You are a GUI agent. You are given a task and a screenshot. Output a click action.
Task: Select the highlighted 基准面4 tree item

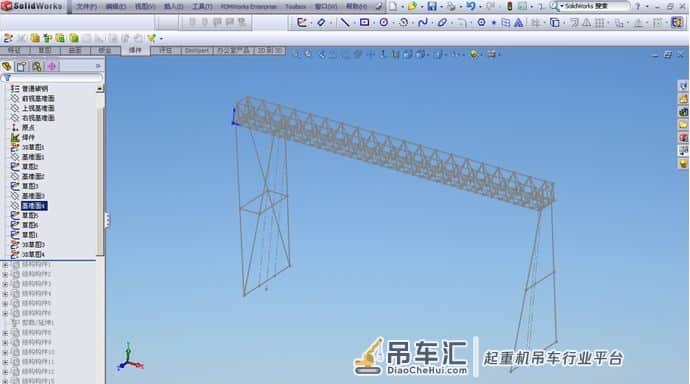coord(33,205)
